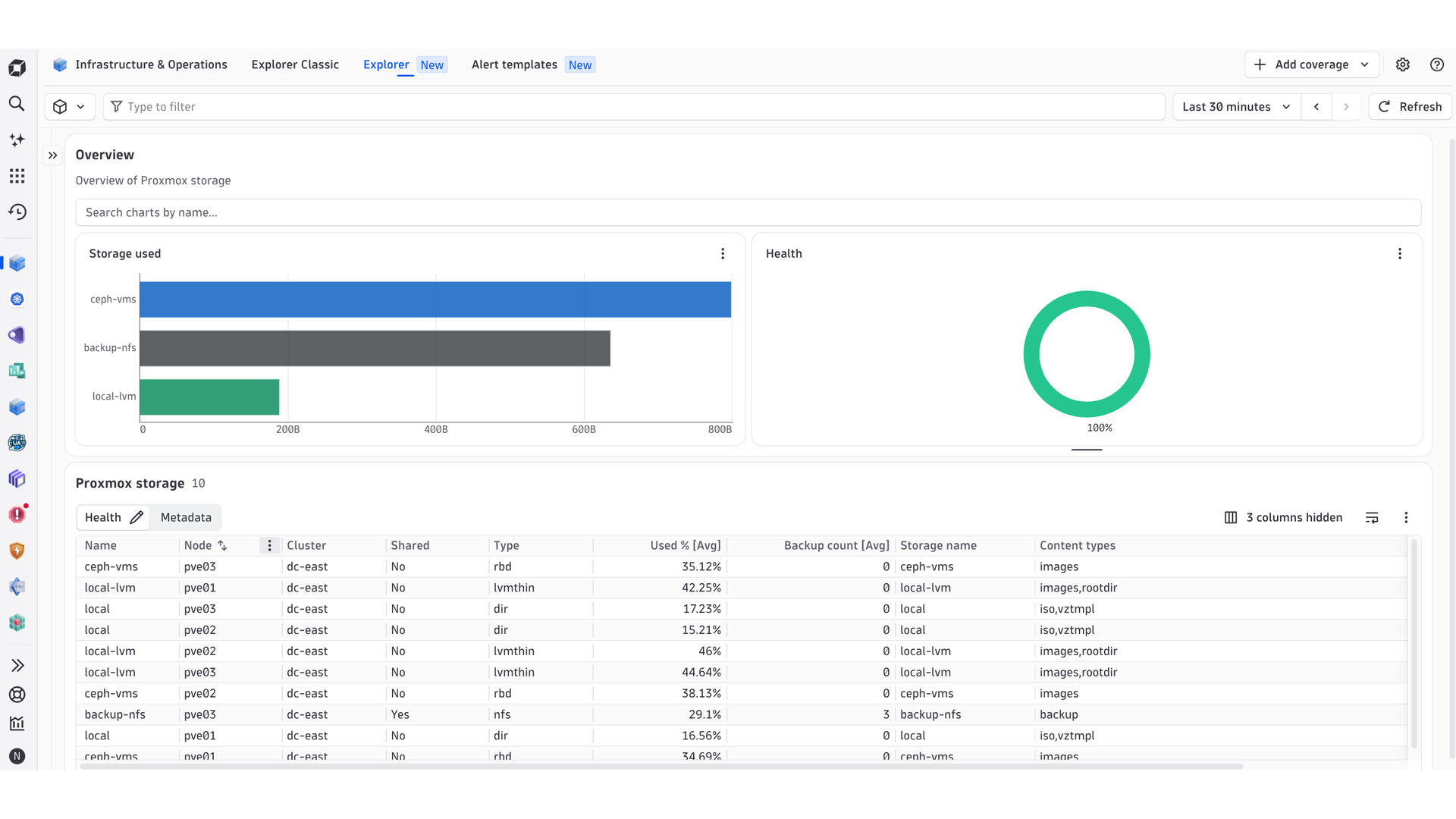Click the Refresh button
This screenshot has width=1456, height=819.
point(1410,107)
